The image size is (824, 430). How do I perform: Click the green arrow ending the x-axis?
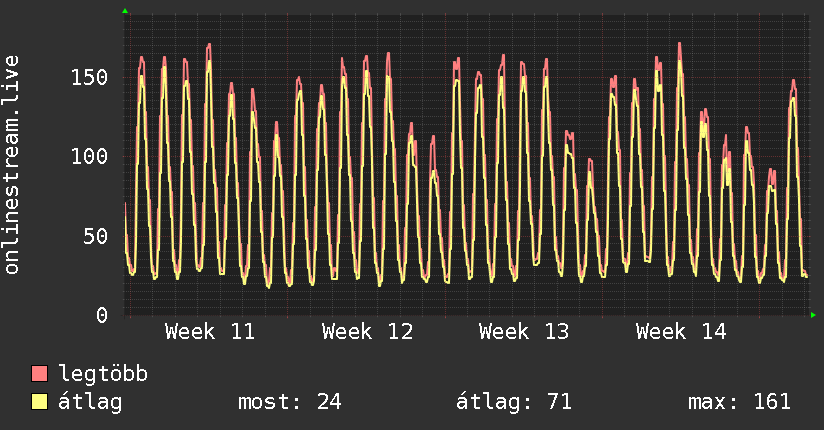coord(813,315)
